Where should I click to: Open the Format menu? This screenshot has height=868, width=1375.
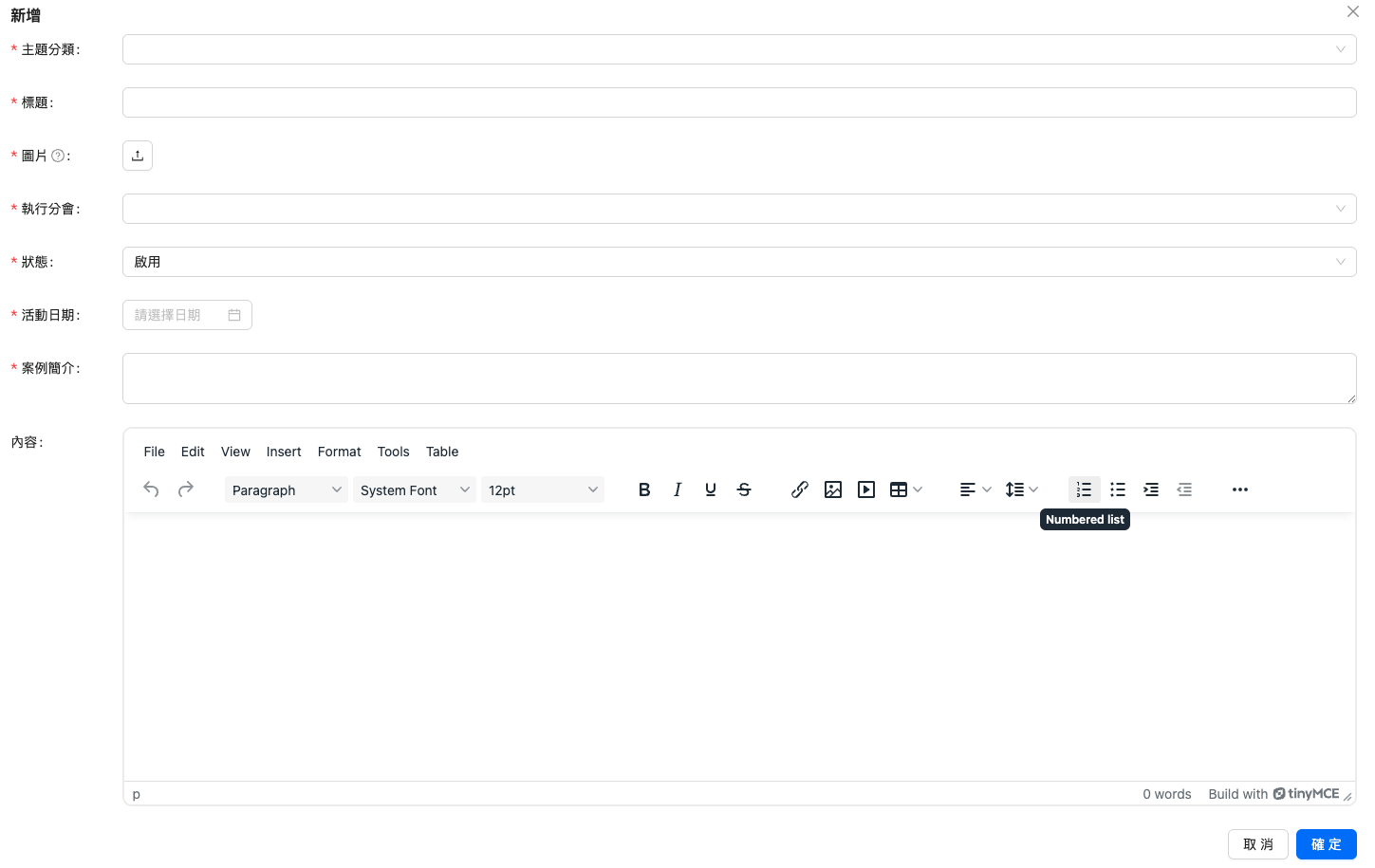point(339,452)
